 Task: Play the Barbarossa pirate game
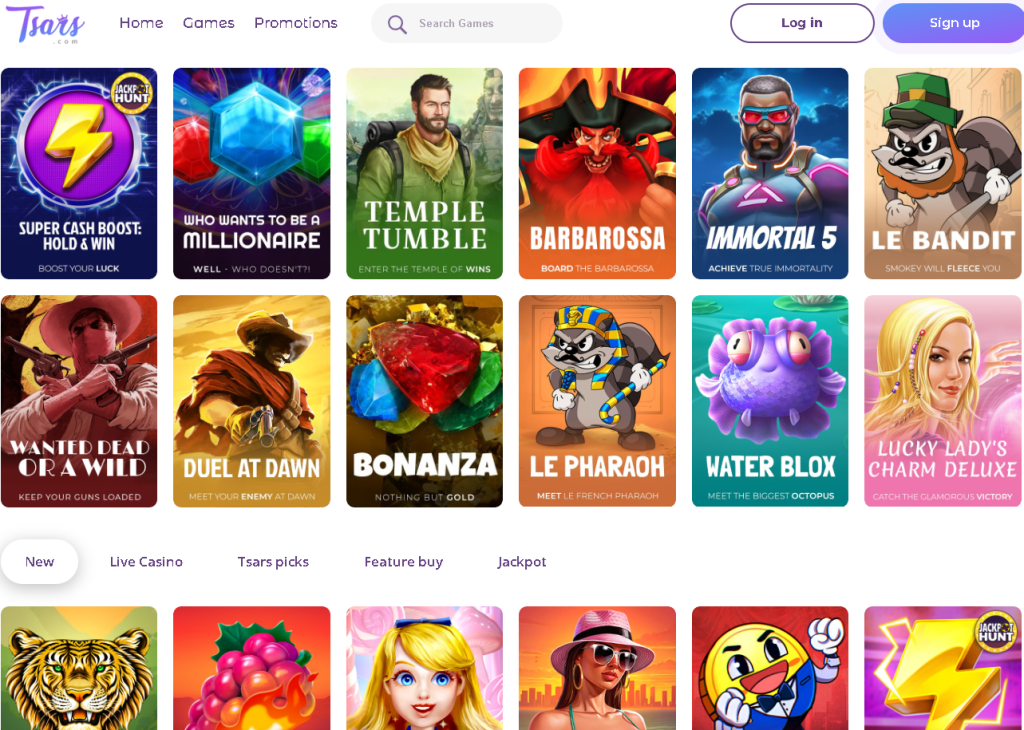click(597, 173)
